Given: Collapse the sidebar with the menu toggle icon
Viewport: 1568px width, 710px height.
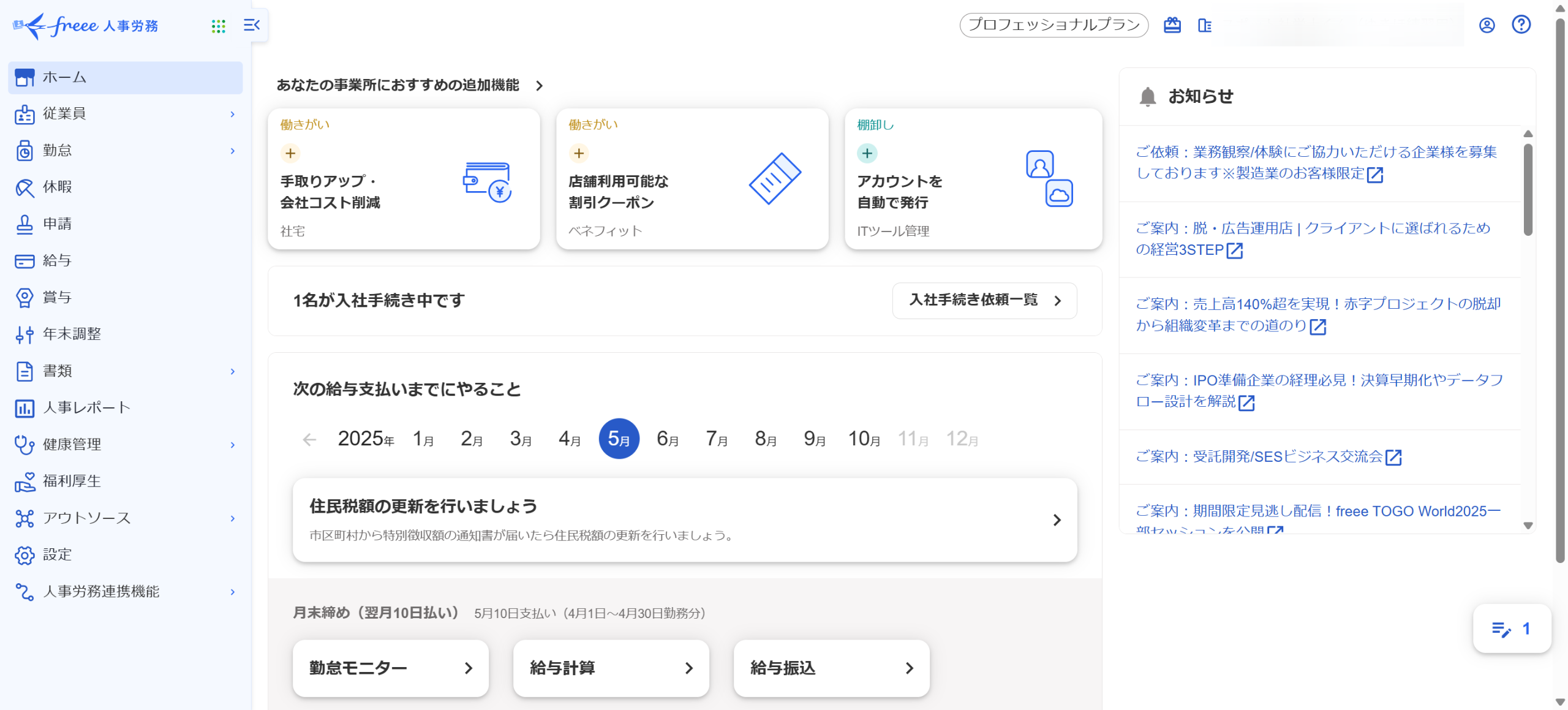Looking at the screenshot, I should 252,25.
